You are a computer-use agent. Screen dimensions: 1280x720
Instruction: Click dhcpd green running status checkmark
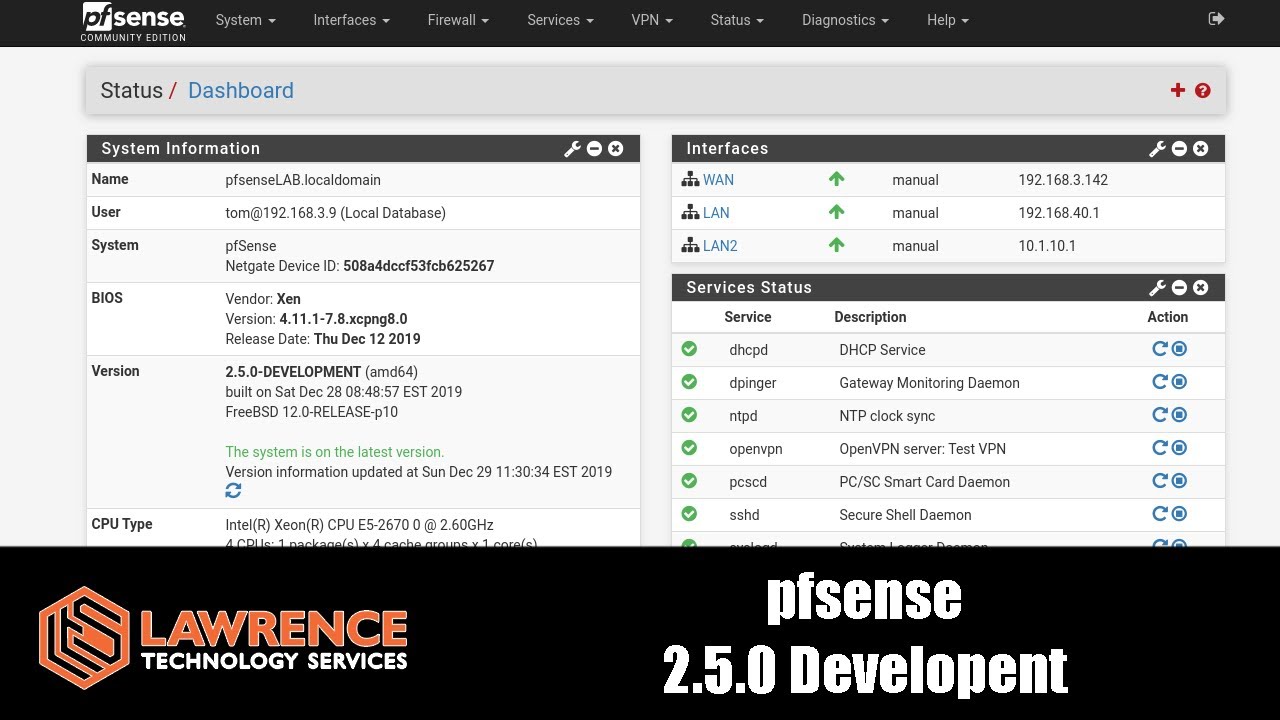click(x=689, y=349)
